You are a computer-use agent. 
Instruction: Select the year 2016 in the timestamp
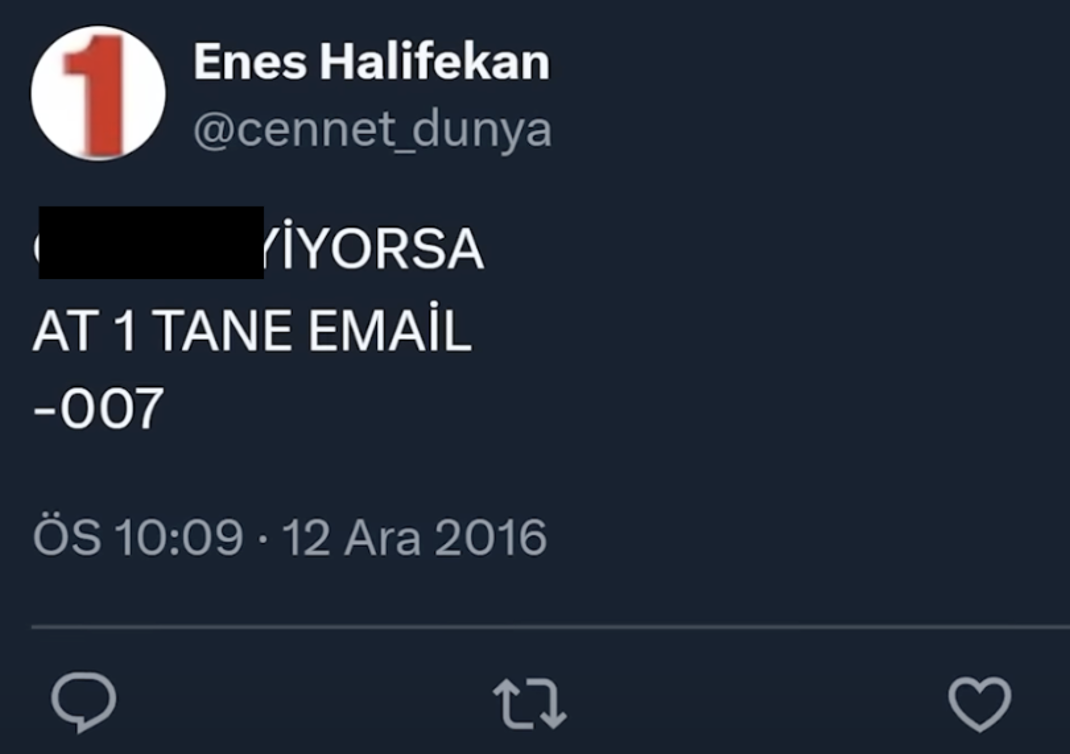coord(491,538)
